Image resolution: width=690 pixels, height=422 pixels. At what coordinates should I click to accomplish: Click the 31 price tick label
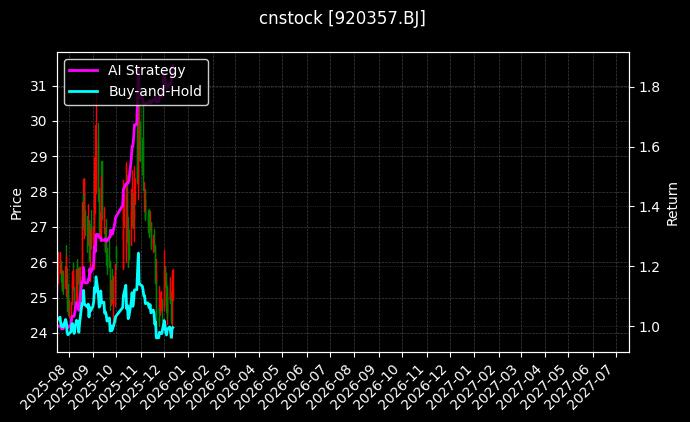(39, 86)
